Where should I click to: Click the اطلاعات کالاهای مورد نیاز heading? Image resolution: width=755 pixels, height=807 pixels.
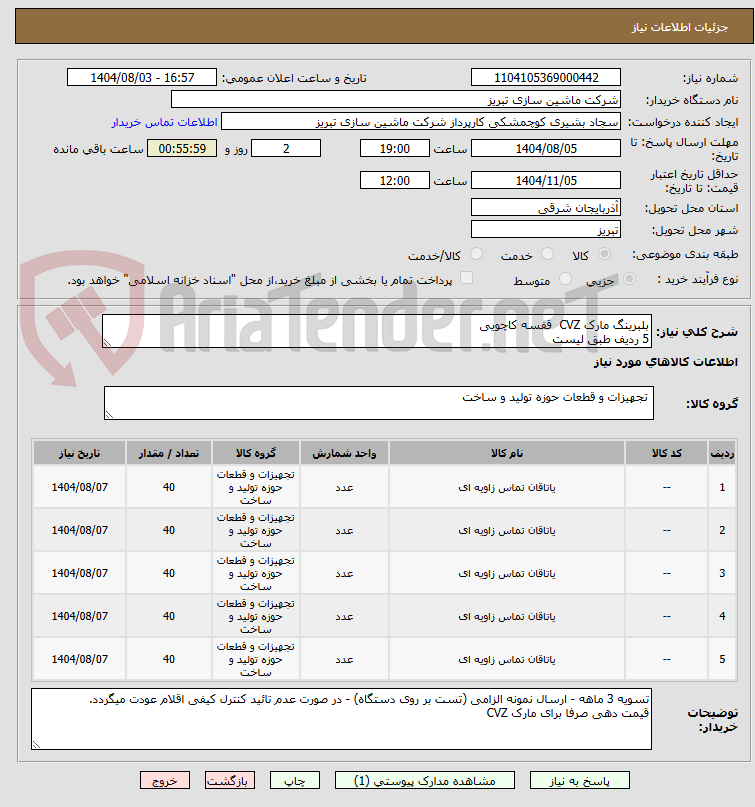[665, 362]
